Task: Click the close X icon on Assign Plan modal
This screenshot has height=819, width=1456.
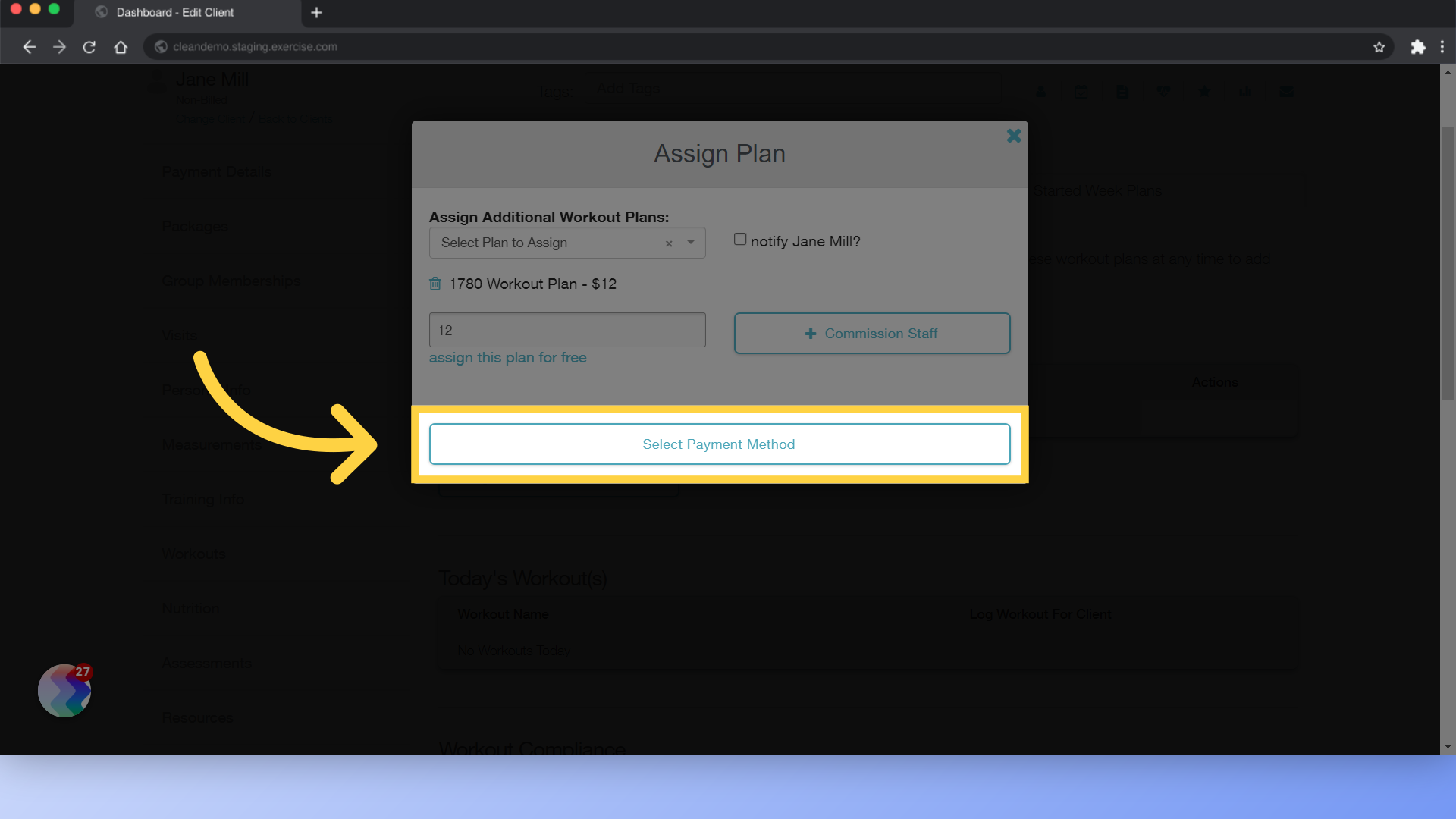Action: [x=1014, y=135]
